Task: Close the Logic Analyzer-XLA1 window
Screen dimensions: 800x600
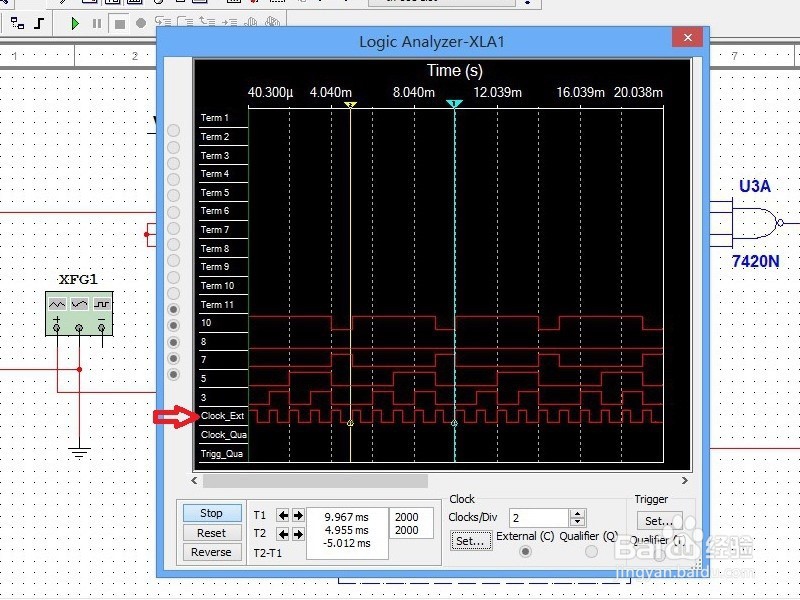Action: [687, 37]
